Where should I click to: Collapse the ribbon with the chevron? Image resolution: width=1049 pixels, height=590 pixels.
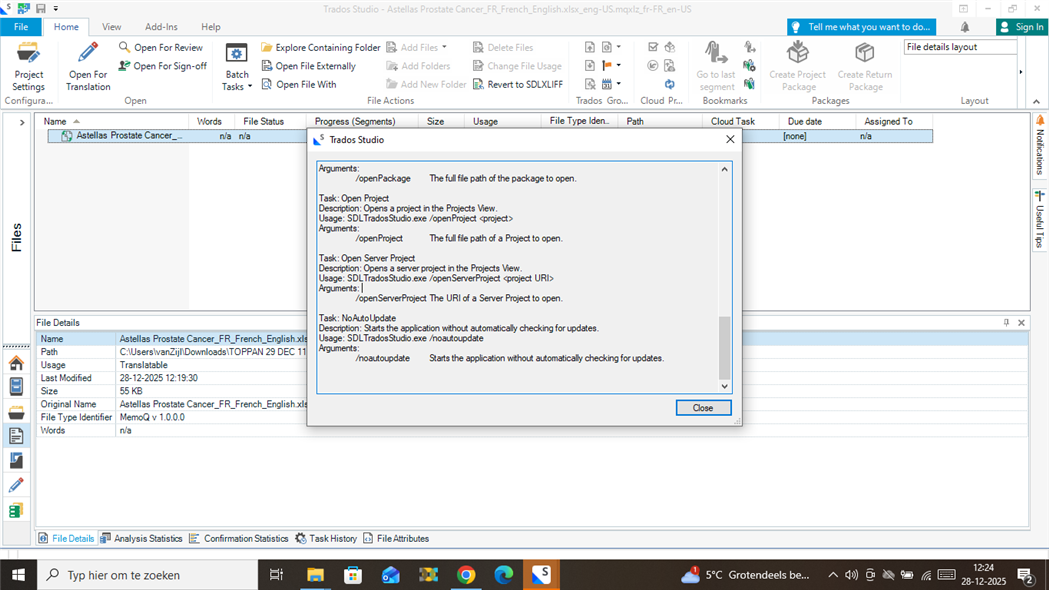(1037, 101)
